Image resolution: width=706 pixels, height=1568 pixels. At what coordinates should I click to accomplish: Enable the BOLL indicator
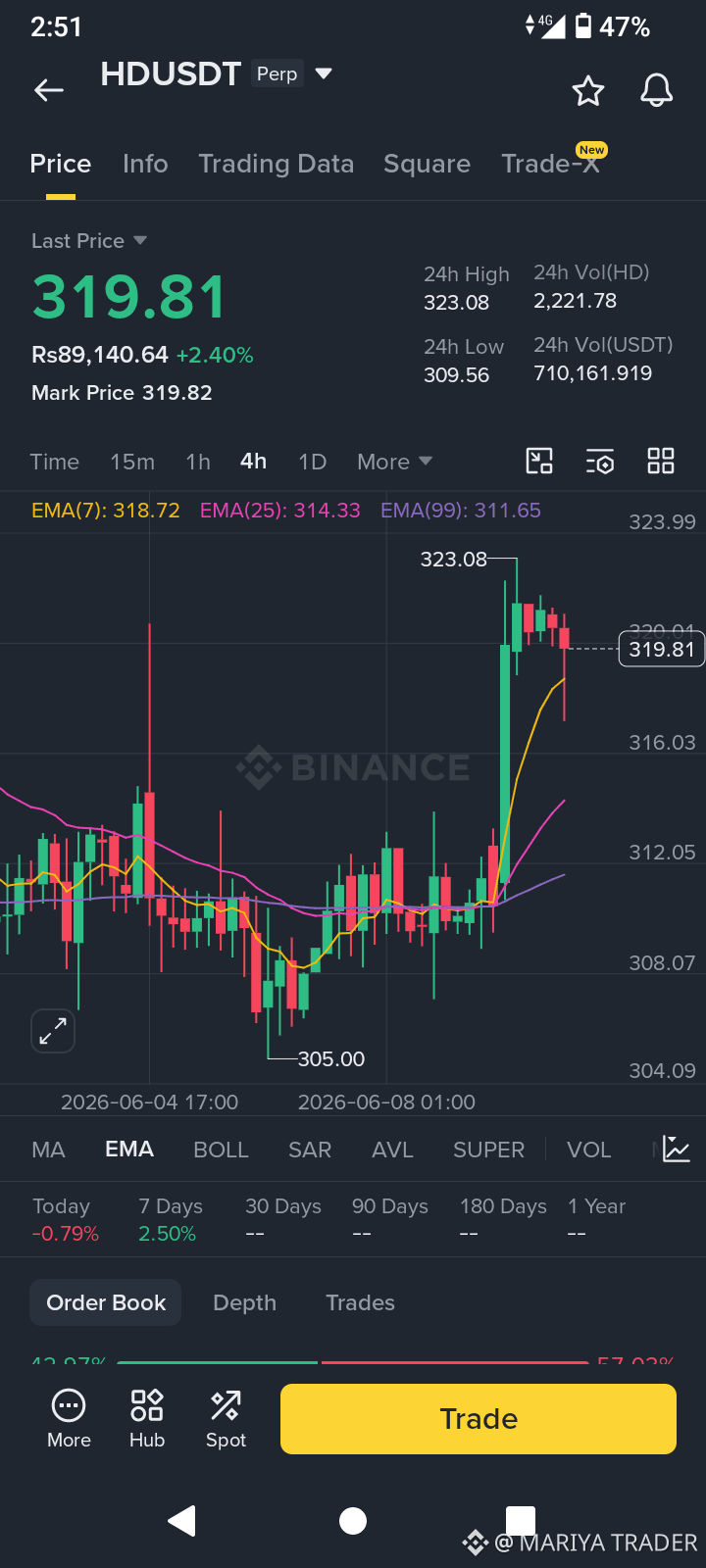222,1150
